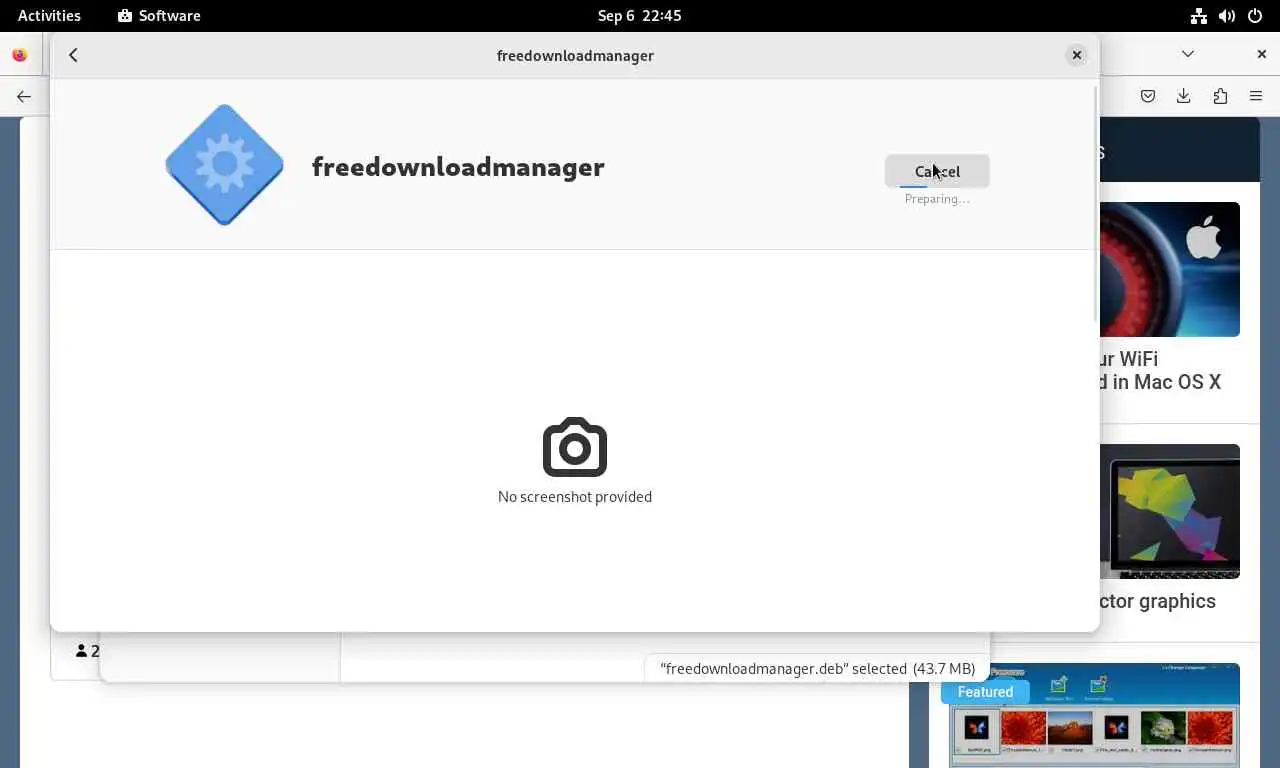Open the WiFi Mac OS X article thumbnail
Screen dimensions: 1280x768
coord(1169,269)
